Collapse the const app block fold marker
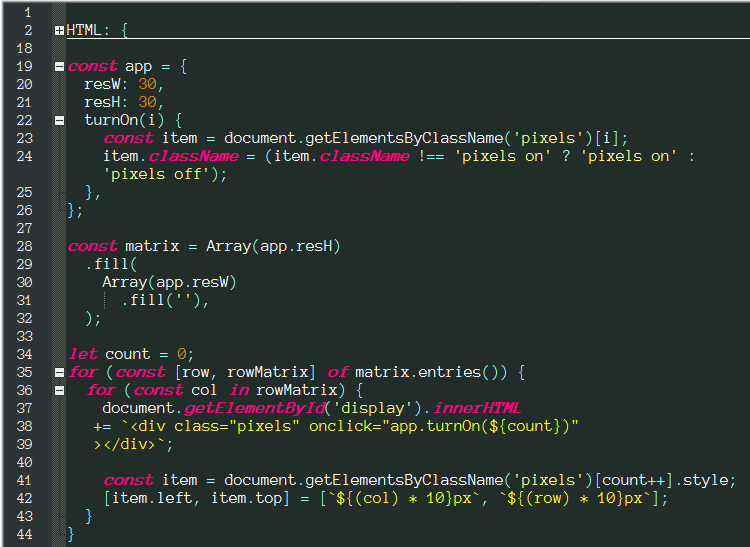The image size is (750, 547). (59, 66)
